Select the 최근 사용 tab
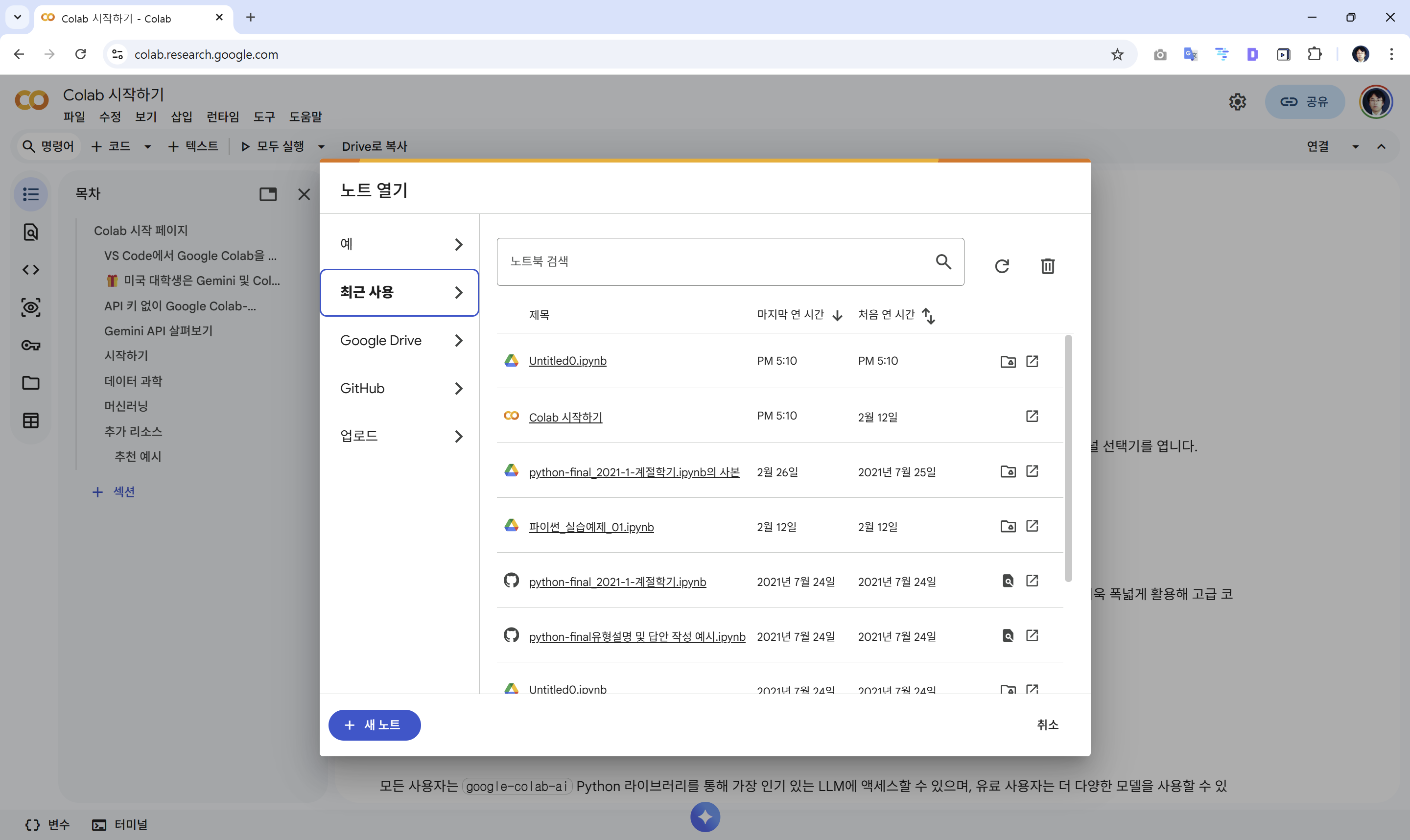The width and height of the screenshot is (1410, 840). (x=399, y=293)
